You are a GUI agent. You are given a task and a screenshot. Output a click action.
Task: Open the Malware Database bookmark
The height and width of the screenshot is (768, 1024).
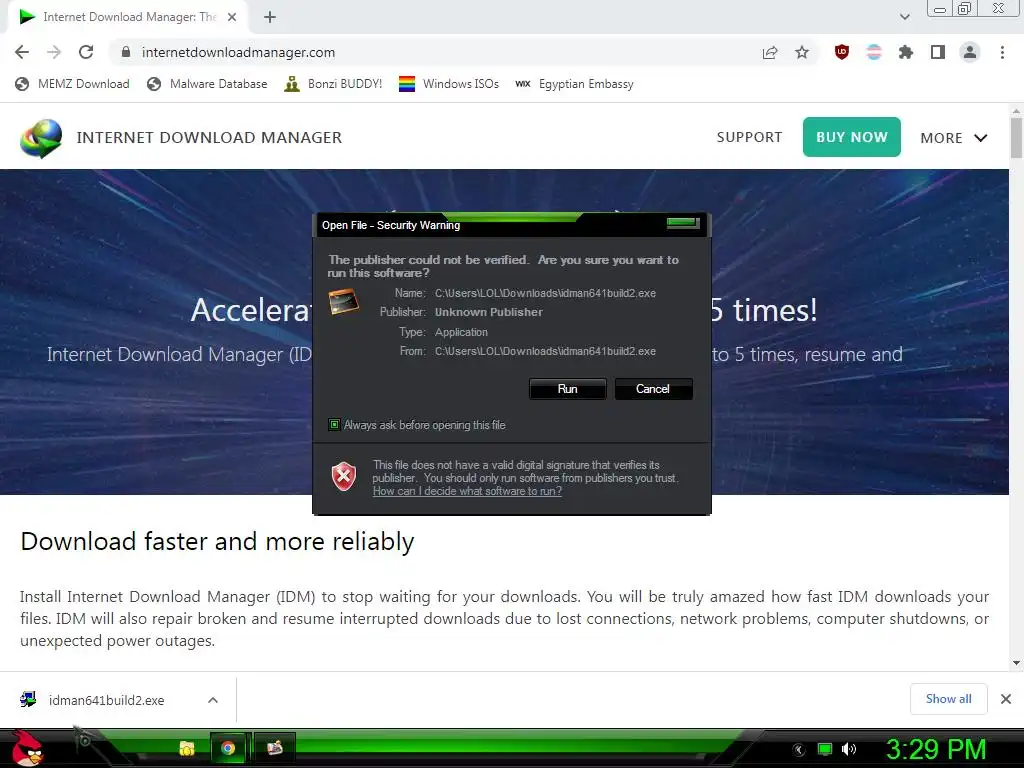pyautogui.click(x=207, y=84)
